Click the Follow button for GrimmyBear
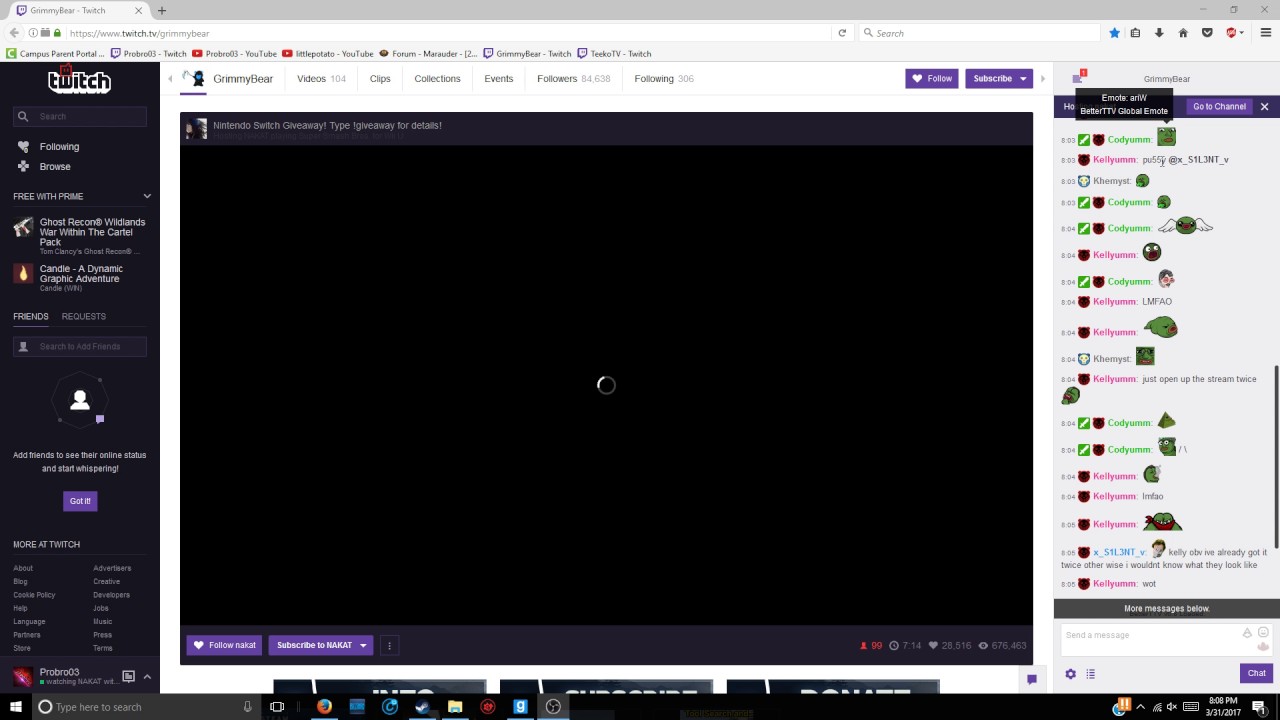The height and width of the screenshot is (720, 1280). click(x=932, y=78)
